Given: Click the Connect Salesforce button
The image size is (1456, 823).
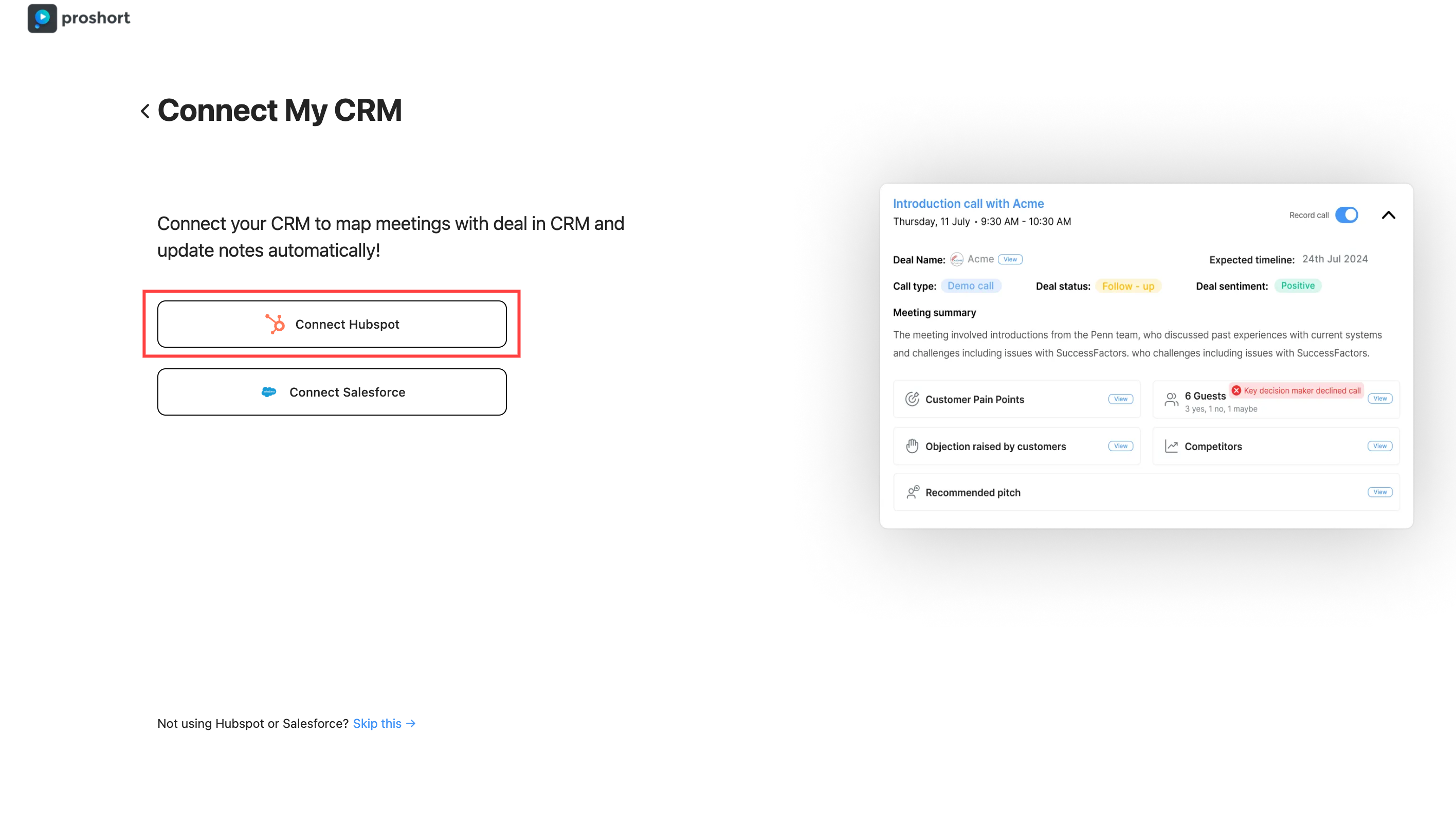Looking at the screenshot, I should [332, 392].
